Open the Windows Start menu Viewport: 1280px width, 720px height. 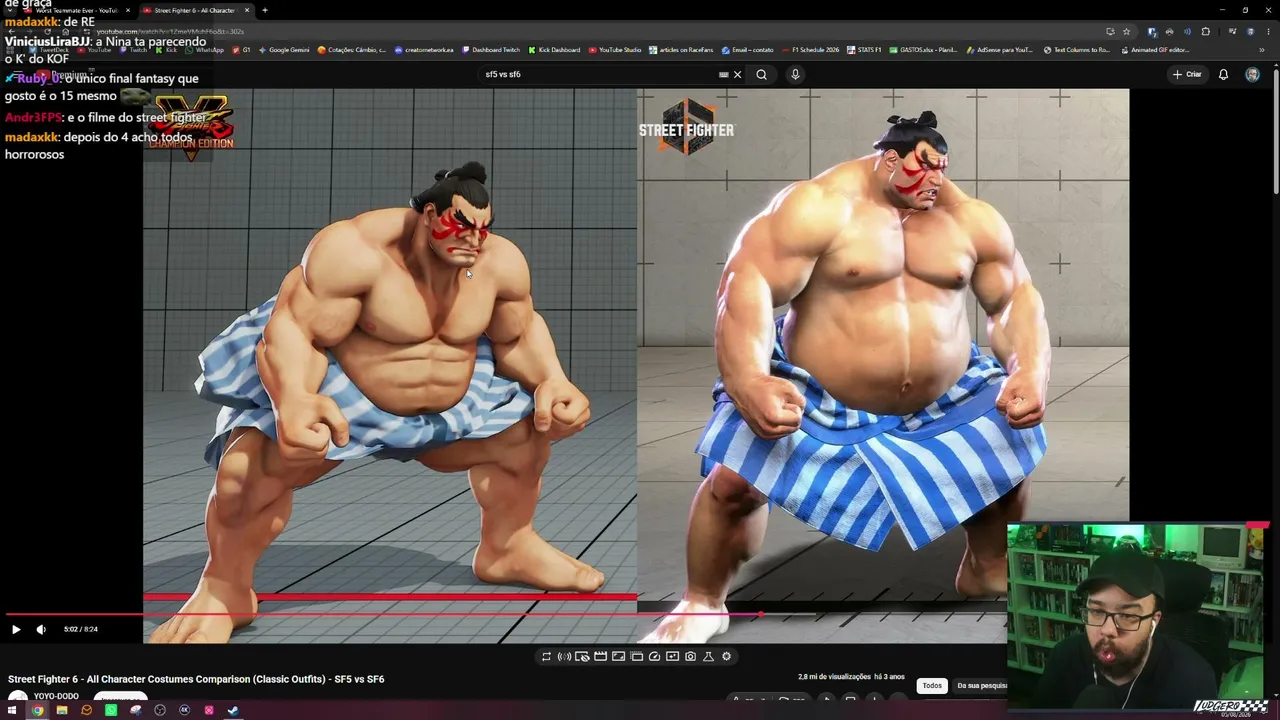pos(13,710)
